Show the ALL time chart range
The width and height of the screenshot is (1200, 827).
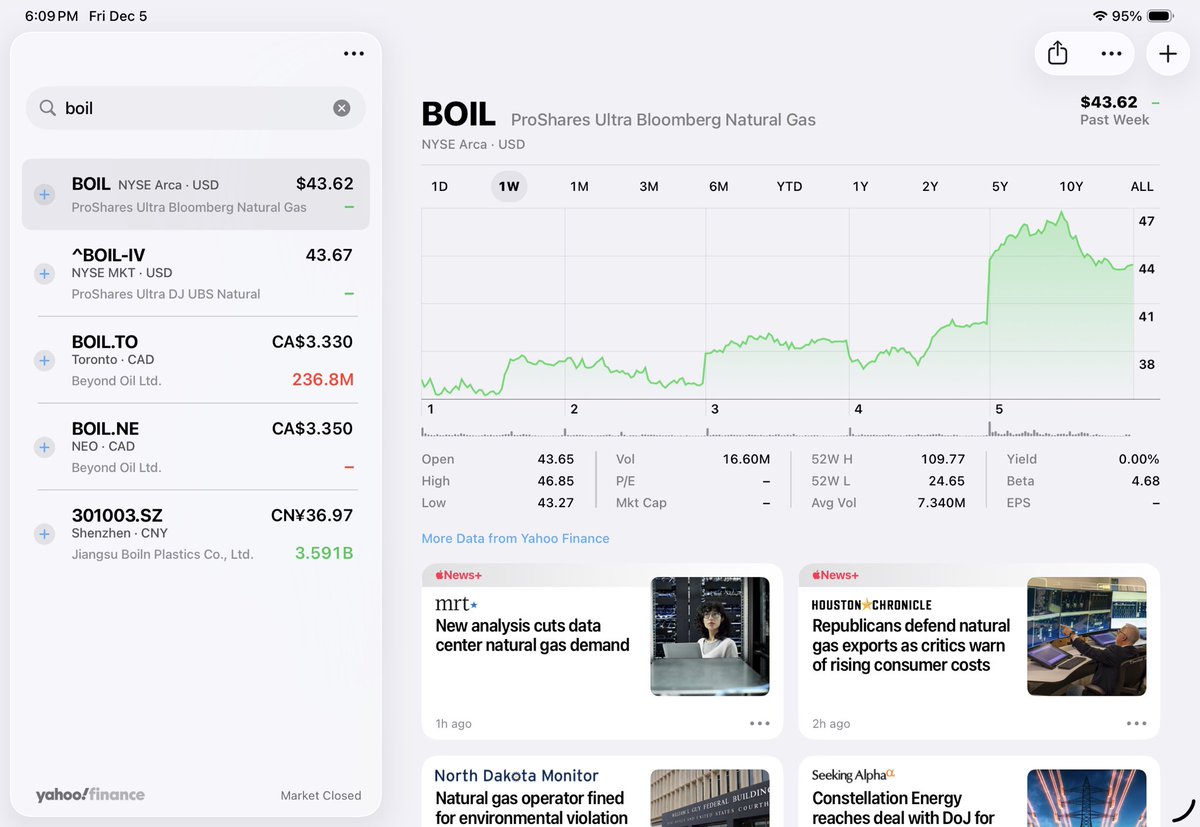pyautogui.click(x=1142, y=186)
